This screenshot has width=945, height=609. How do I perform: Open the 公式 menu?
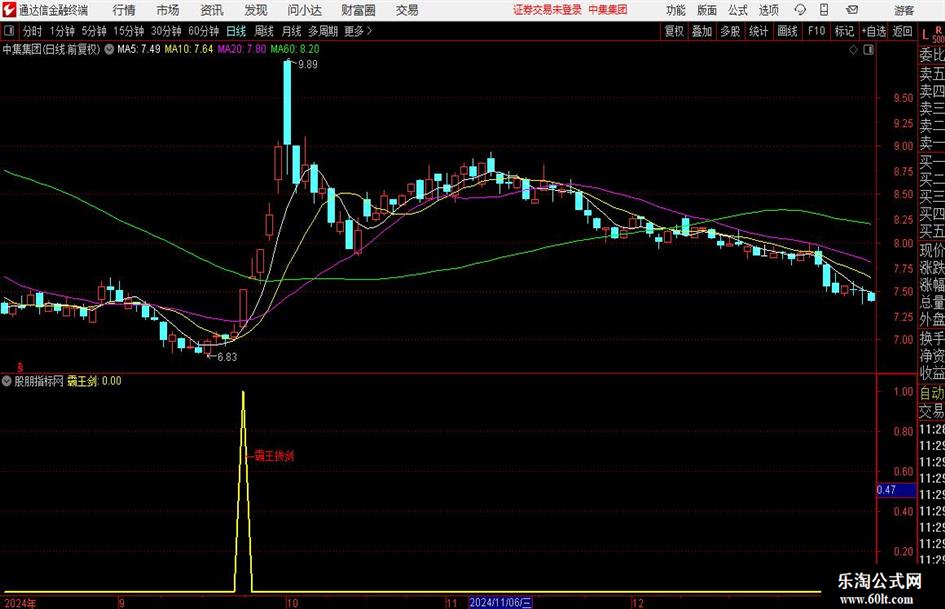point(737,10)
